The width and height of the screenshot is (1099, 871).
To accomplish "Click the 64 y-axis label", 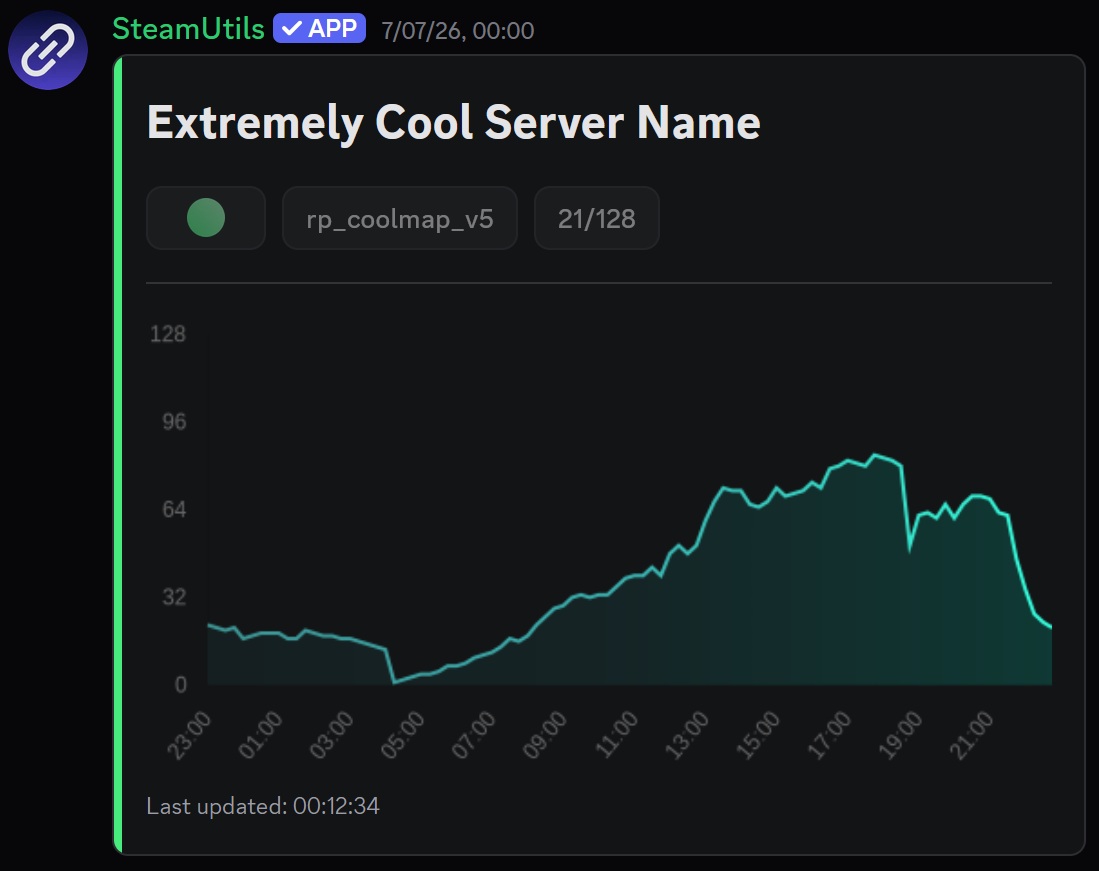I will (175, 509).
